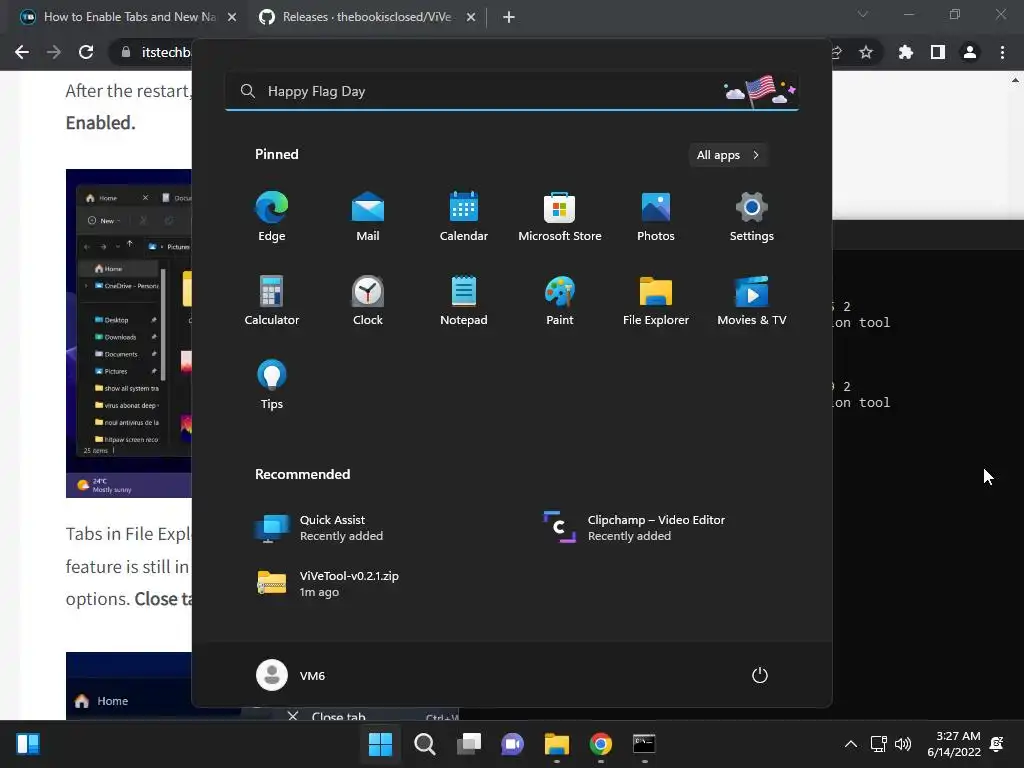Click Chrome tab search dropdown arrow
The width and height of the screenshot is (1024, 768).
click(863, 14)
